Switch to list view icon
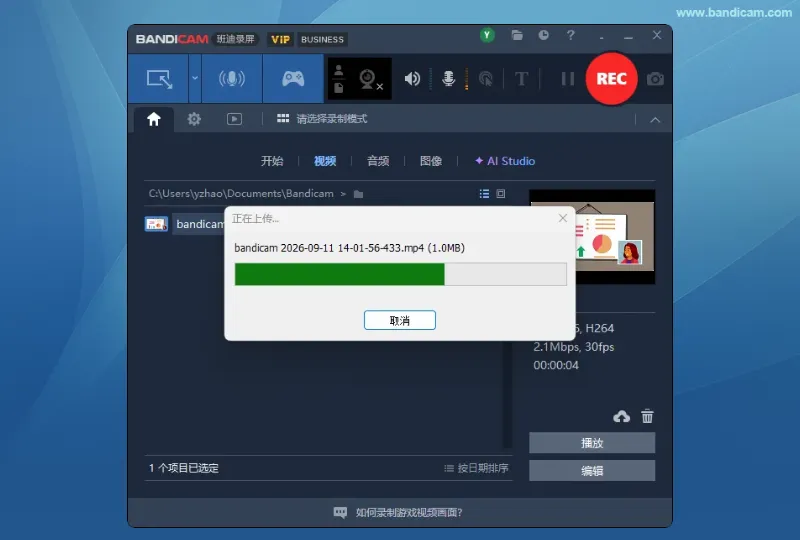The width and height of the screenshot is (800, 540). click(484, 193)
